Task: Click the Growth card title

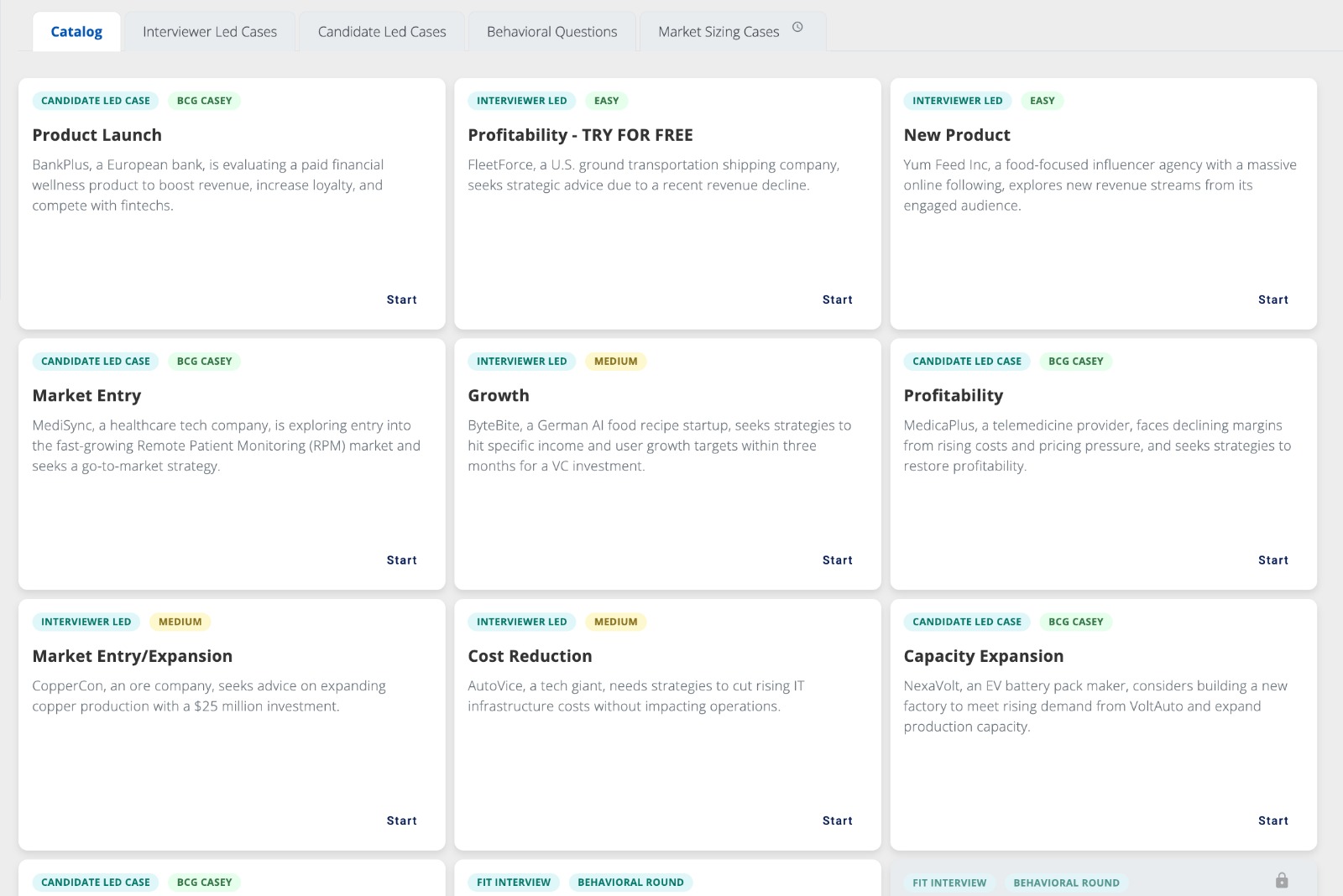Action: point(499,396)
